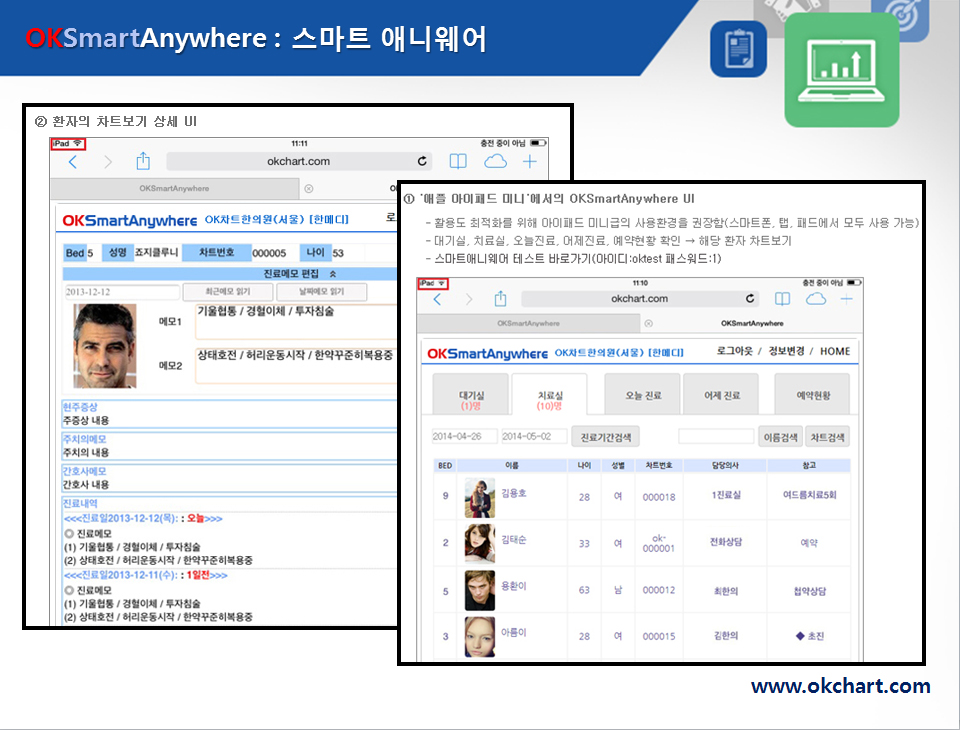The image size is (960, 730).
Task: Click the photo thumbnail of patient 아름이
Action: pyautogui.click(x=479, y=637)
